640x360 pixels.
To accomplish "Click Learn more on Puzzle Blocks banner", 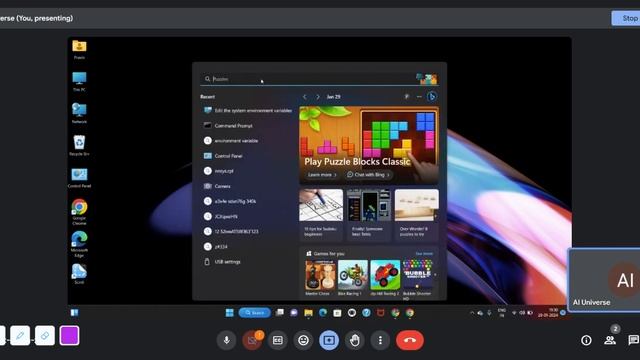I will pos(322,175).
